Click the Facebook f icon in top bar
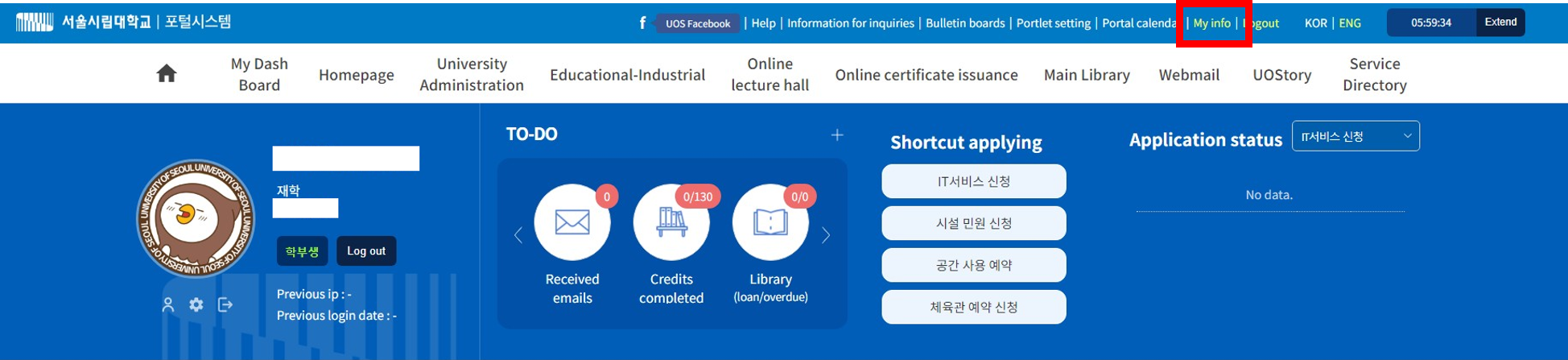Image resolution: width=1568 pixels, height=360 pixels. point(642,23)
